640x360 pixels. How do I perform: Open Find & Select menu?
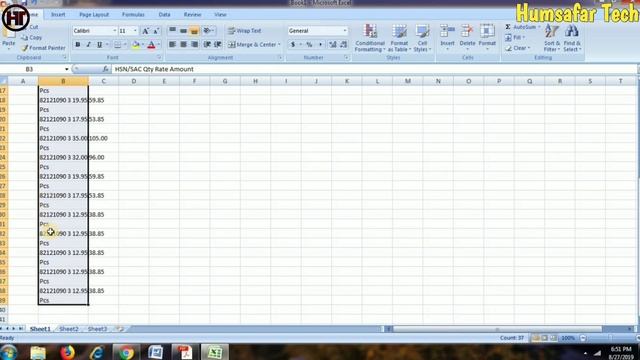point(572,38)
